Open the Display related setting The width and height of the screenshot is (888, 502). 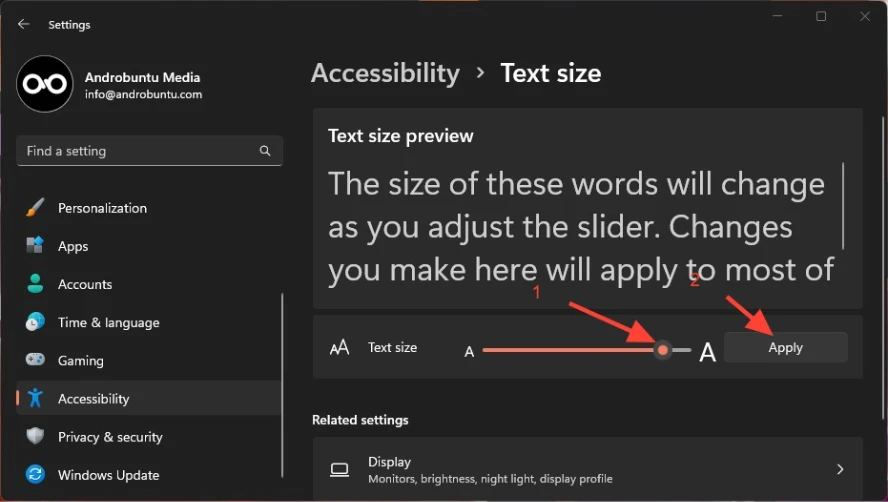[588, 469]
